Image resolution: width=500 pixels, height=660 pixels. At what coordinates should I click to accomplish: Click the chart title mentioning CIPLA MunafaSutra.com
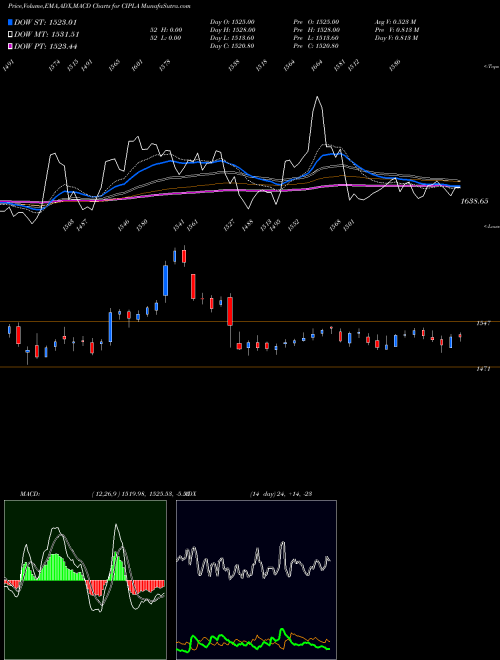pyautogui.click(x=99, y=6)
